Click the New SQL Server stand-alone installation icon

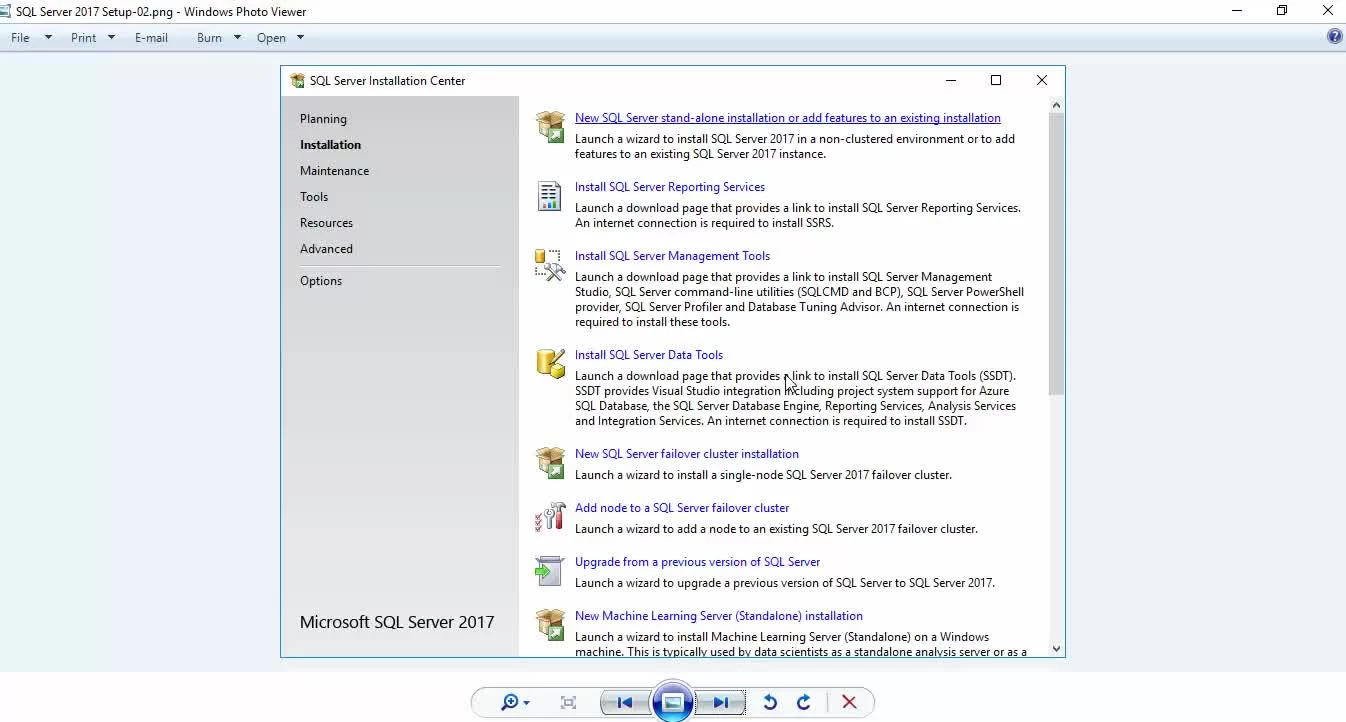550,126
